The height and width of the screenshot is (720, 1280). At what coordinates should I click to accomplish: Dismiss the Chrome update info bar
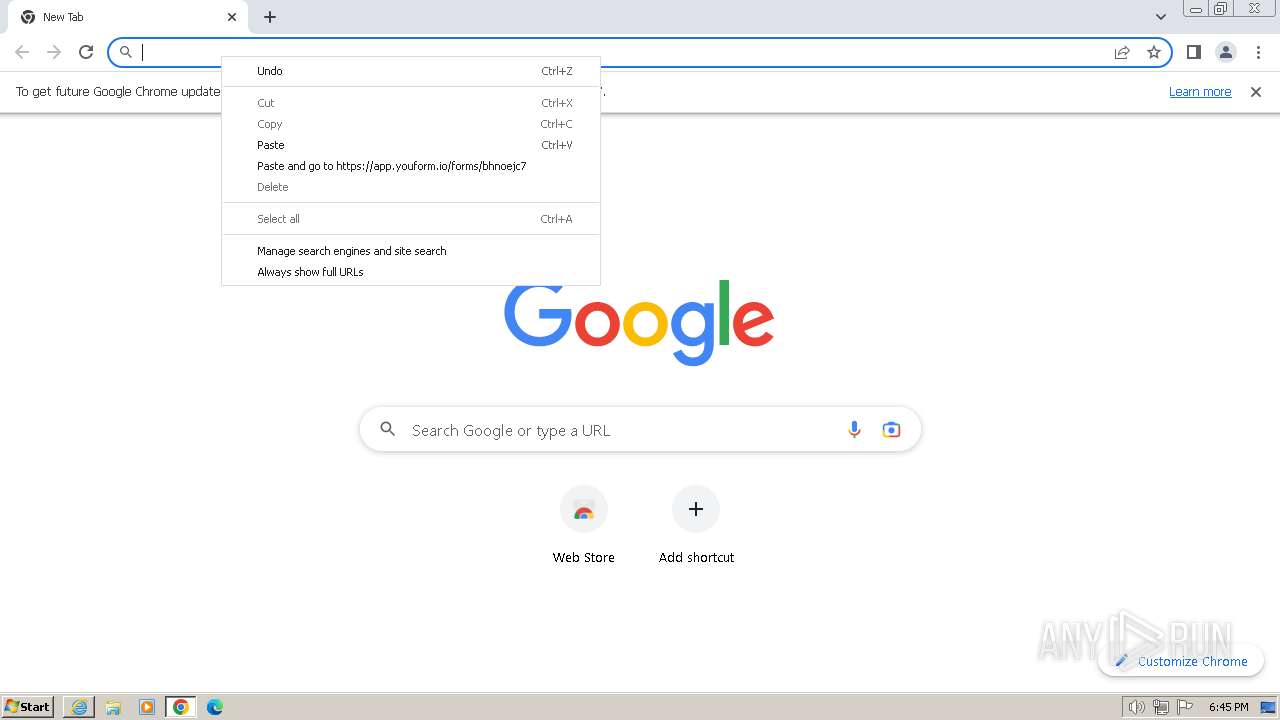click(1256, 92)
